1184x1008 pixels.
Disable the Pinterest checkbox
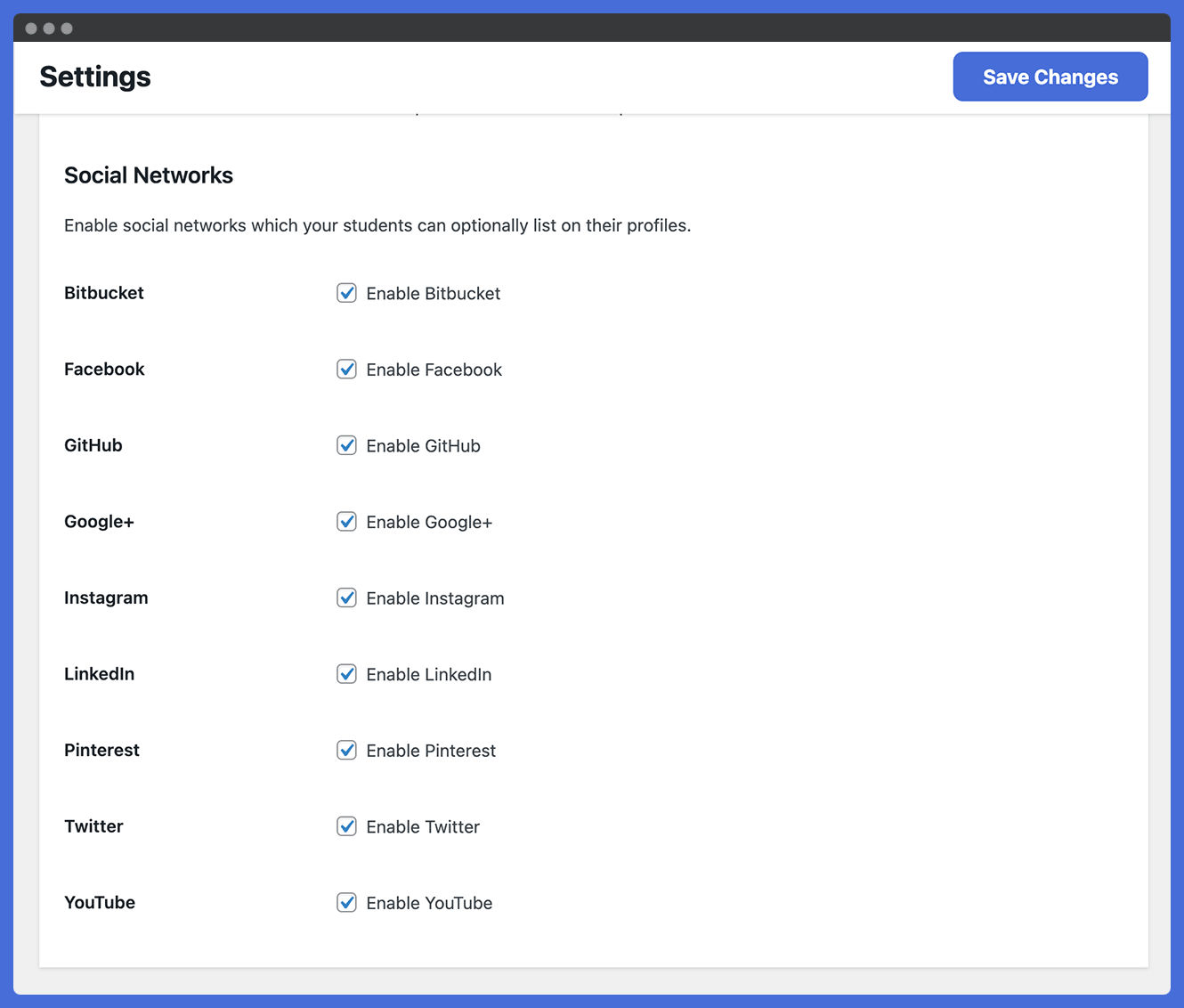point(347,750)
